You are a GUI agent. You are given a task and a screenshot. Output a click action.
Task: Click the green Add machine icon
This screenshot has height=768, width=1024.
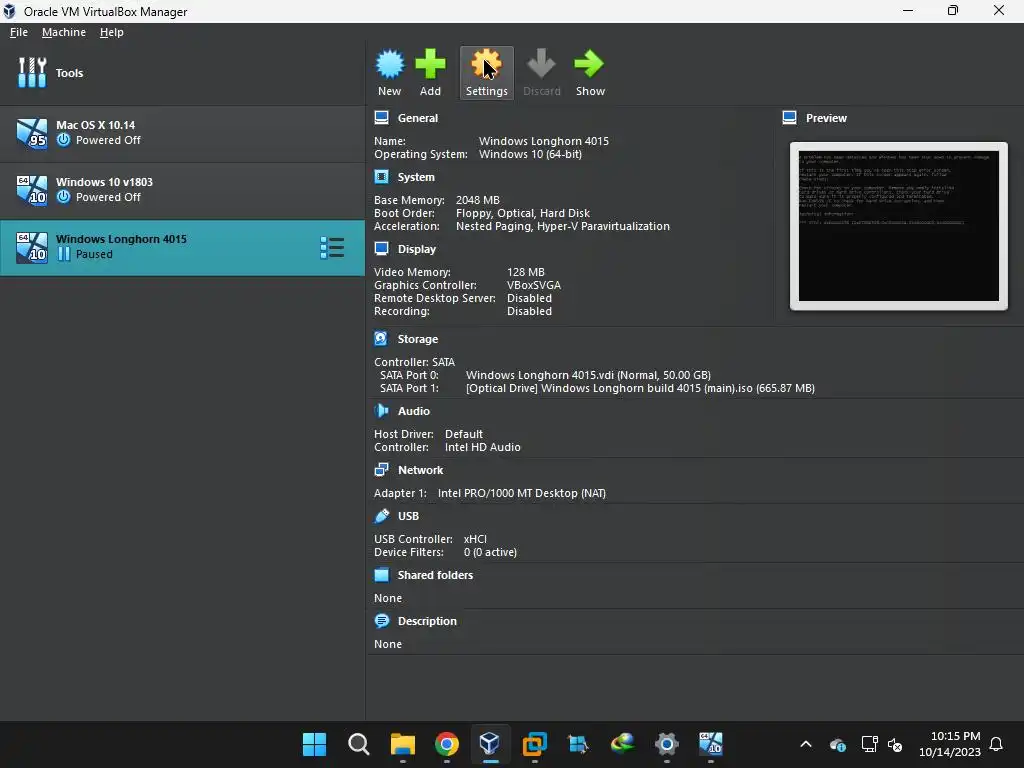click(x=430, y=65)
